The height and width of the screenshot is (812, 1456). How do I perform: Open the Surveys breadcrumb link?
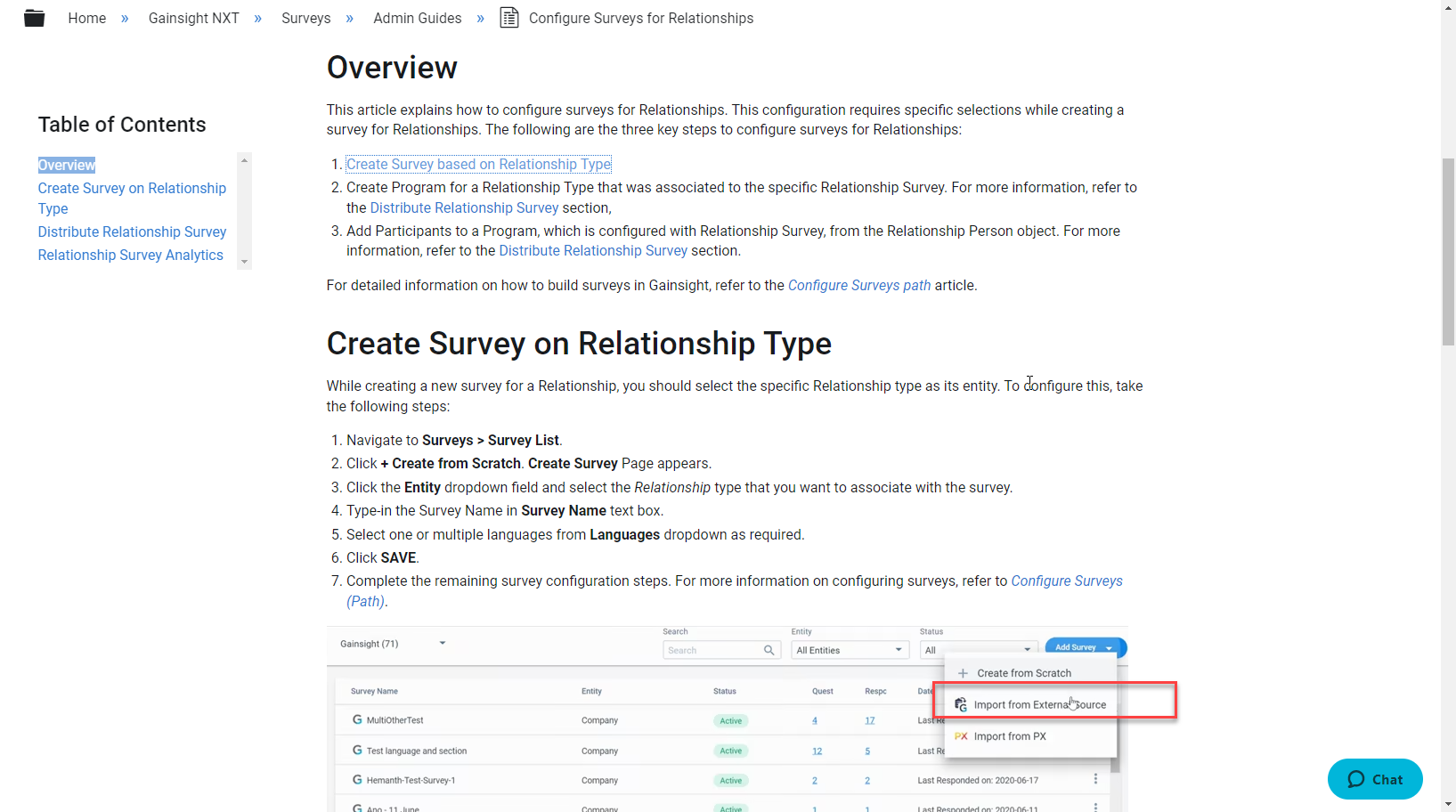point(305,18)
